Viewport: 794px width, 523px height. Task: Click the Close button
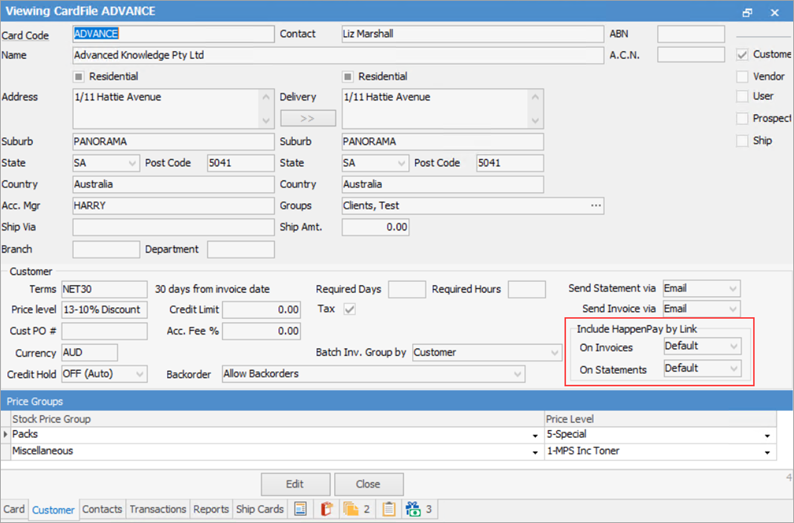coord(368,484)
